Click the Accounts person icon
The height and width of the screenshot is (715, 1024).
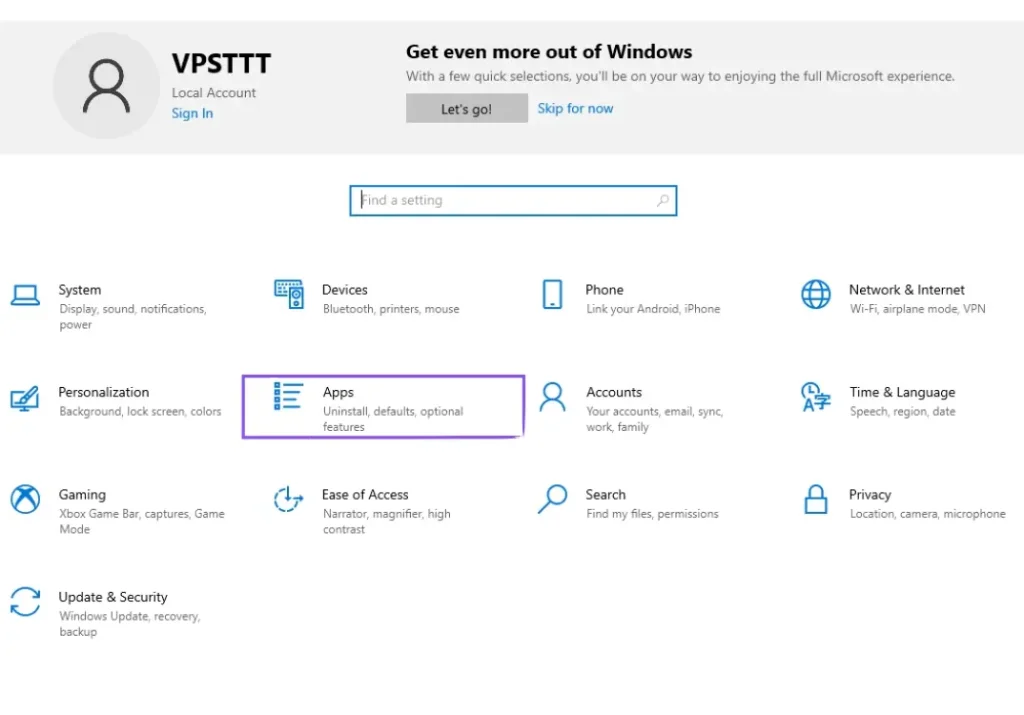pyautogui.click(x=552, y=397)
